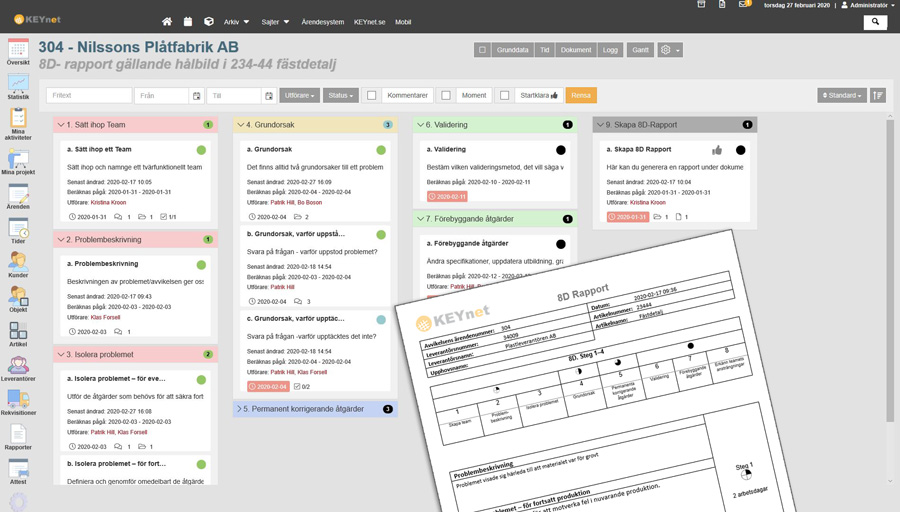Open the calendar icon in top navigation

(x=188, y=22)
